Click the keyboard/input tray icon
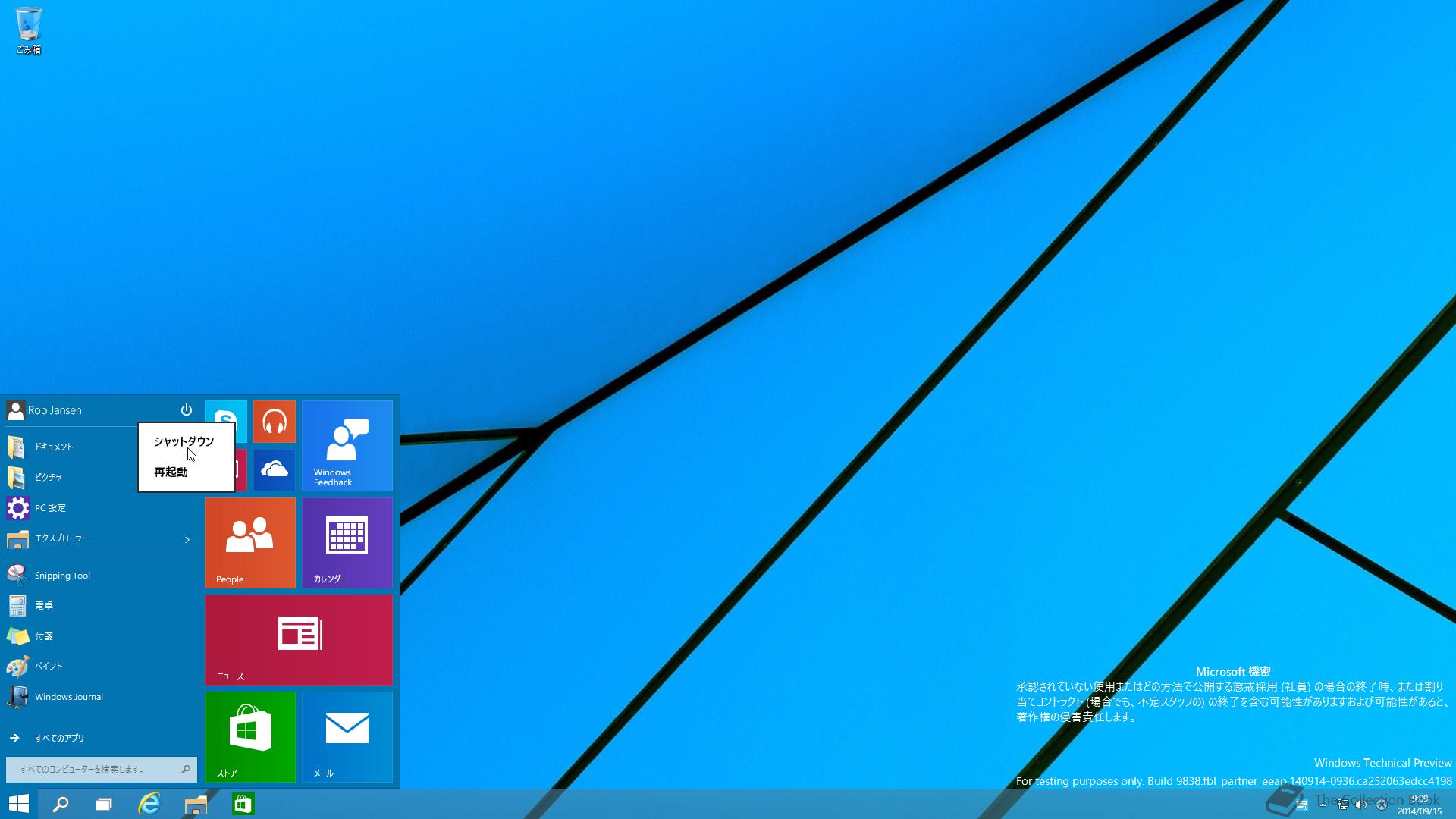 [1302, 805]
